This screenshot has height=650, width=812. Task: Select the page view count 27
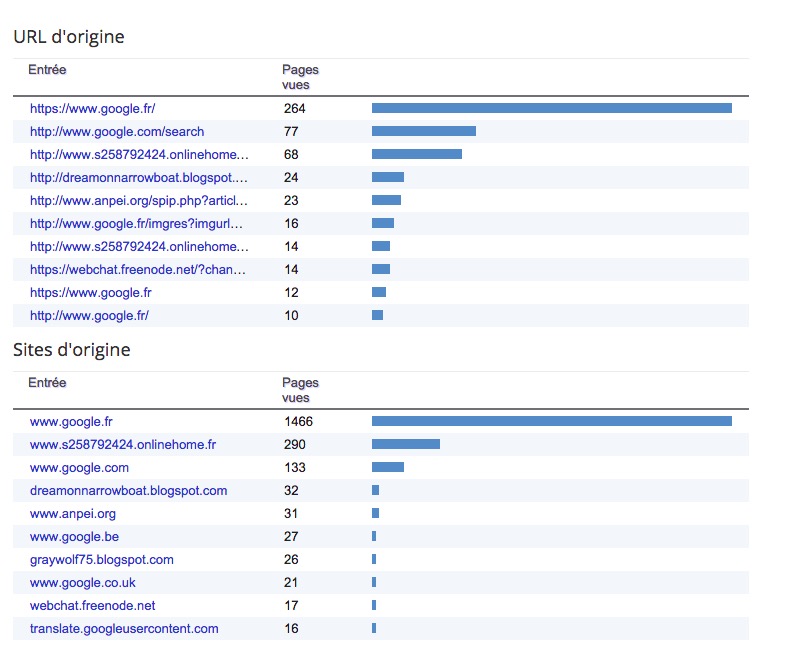coord(291,537)
